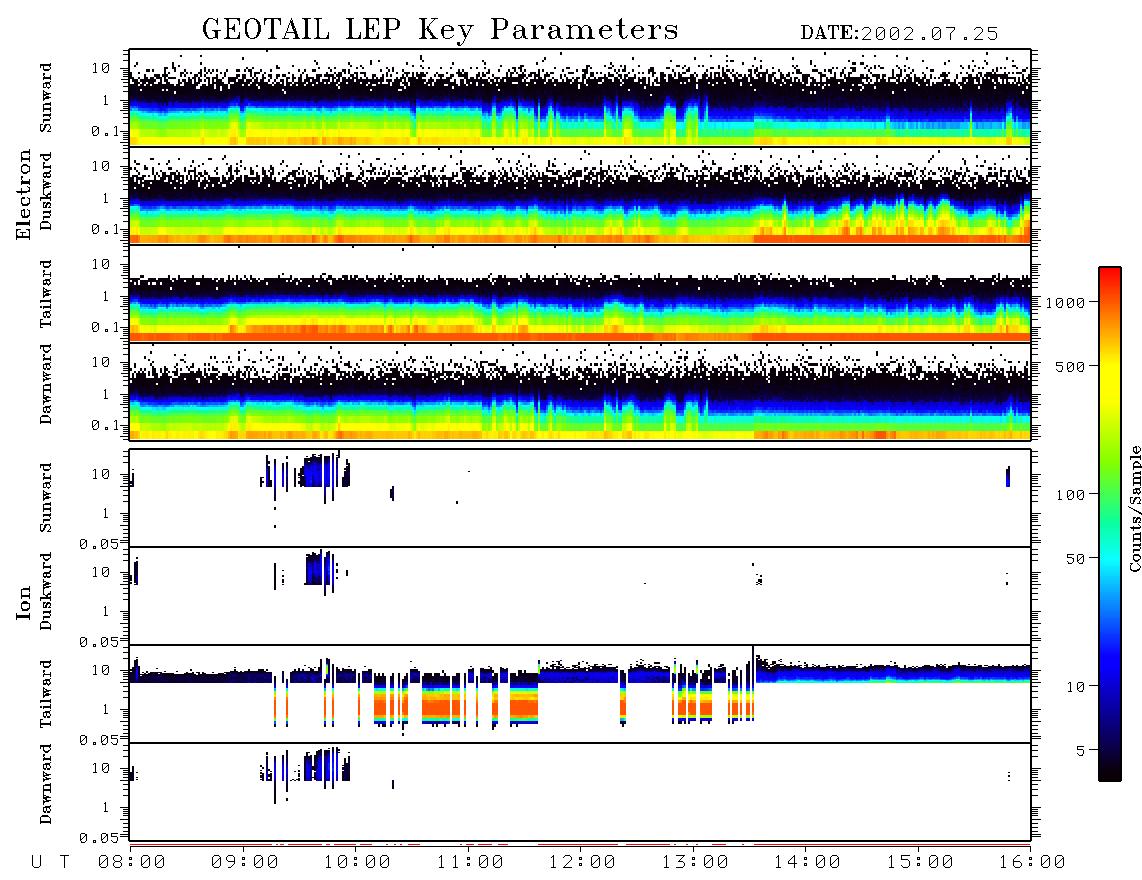The image size is (1142, 880).
Task: Click the 10:00 time tick label
Action: 358,863
